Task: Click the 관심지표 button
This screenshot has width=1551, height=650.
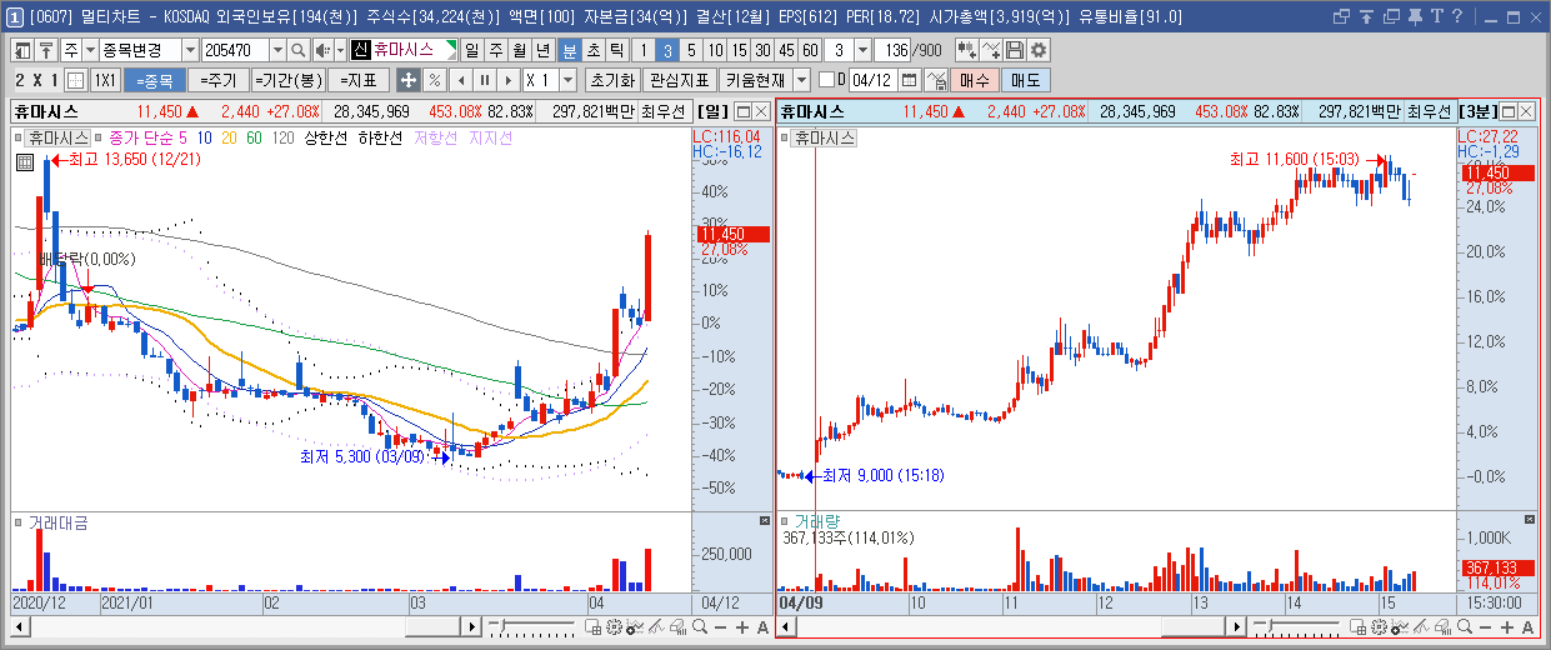Action: click(x=680, y=80)
